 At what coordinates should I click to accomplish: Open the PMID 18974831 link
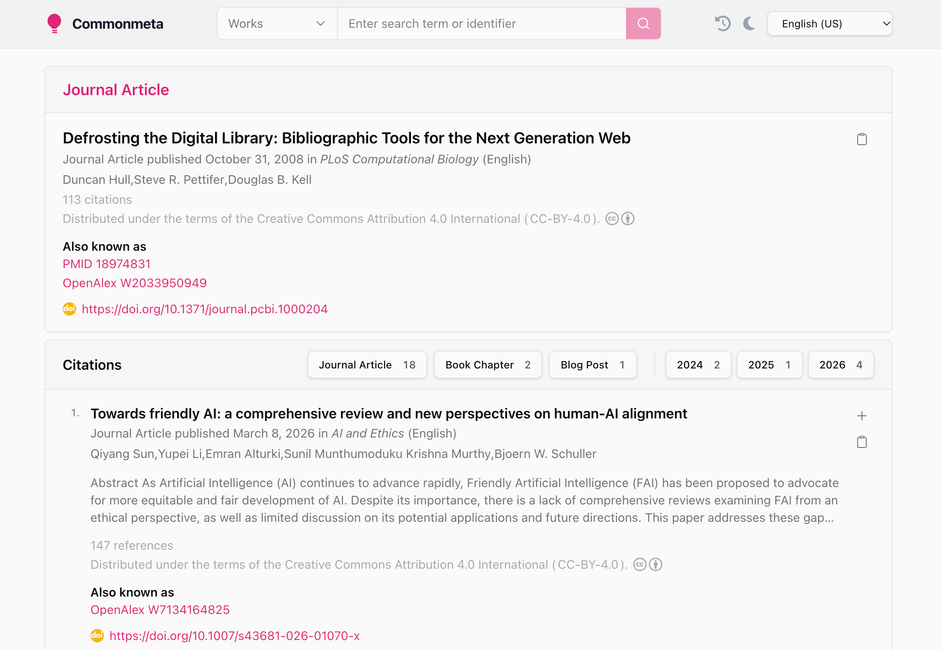(107, 264)
